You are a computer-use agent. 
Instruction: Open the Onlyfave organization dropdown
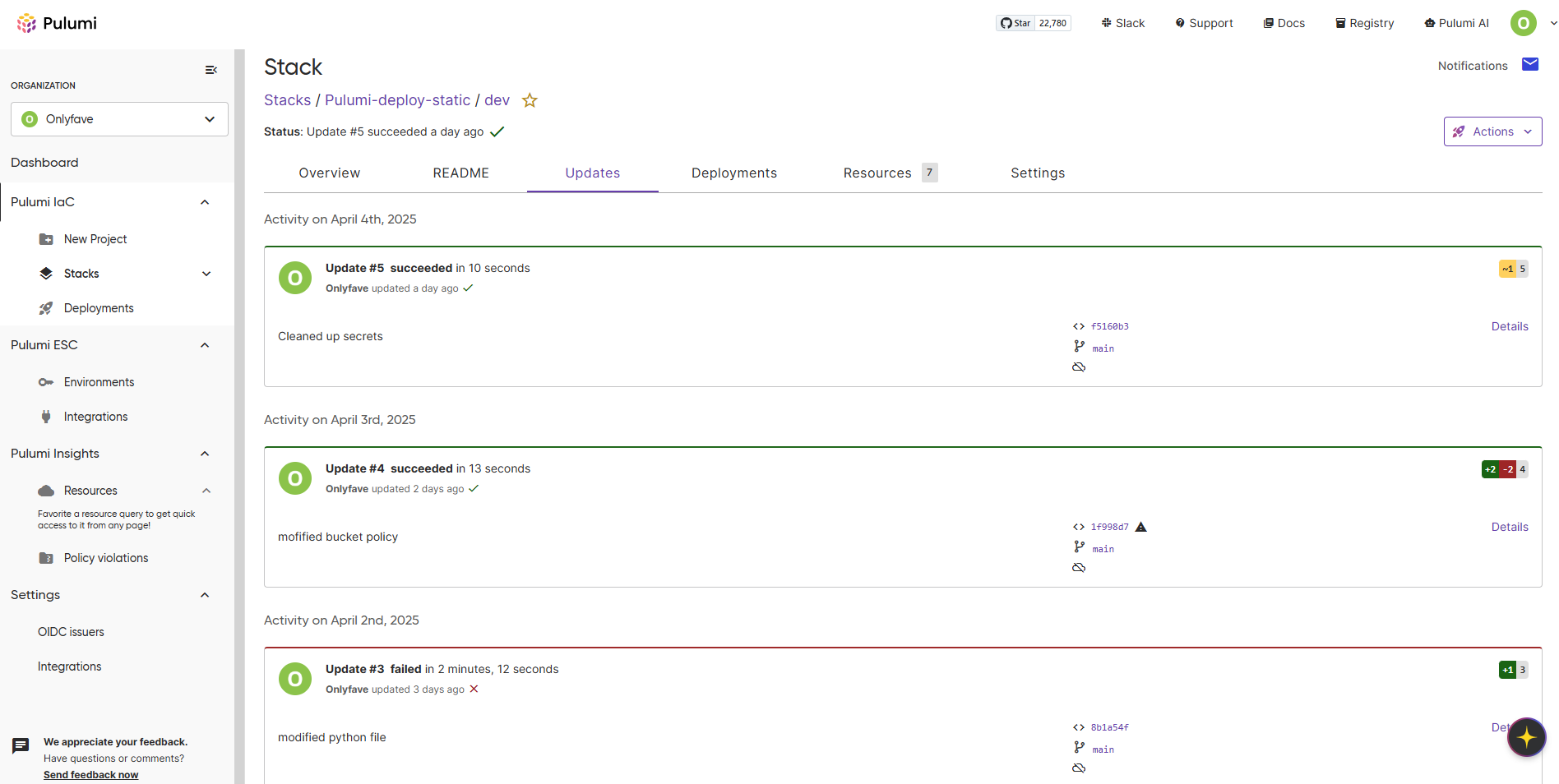click(x=119, y=119)
